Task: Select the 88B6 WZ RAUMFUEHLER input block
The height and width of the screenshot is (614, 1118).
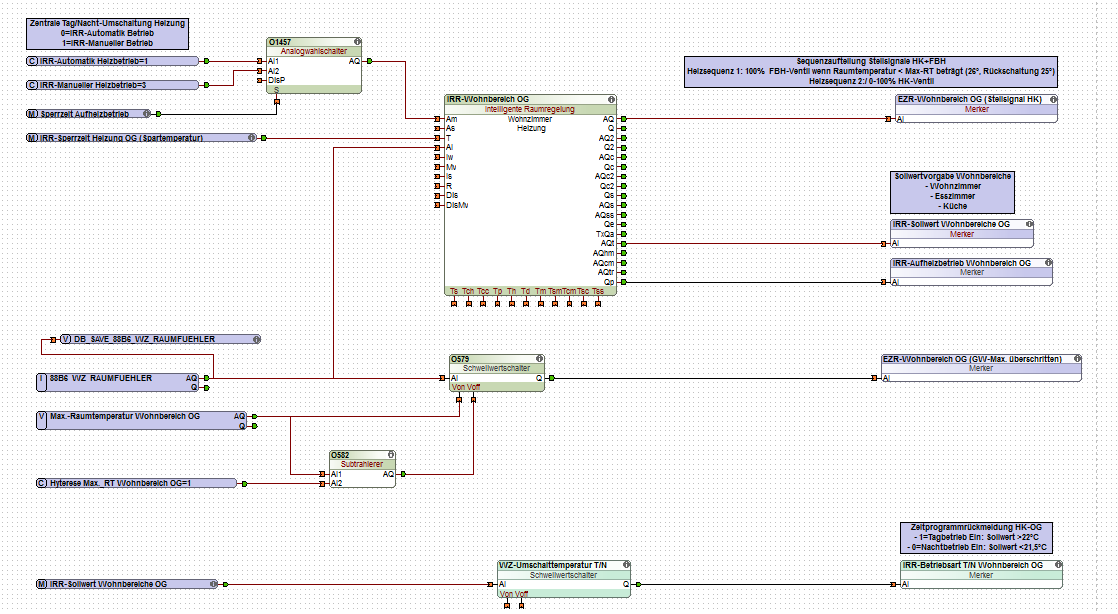Action: pos(118,382)
